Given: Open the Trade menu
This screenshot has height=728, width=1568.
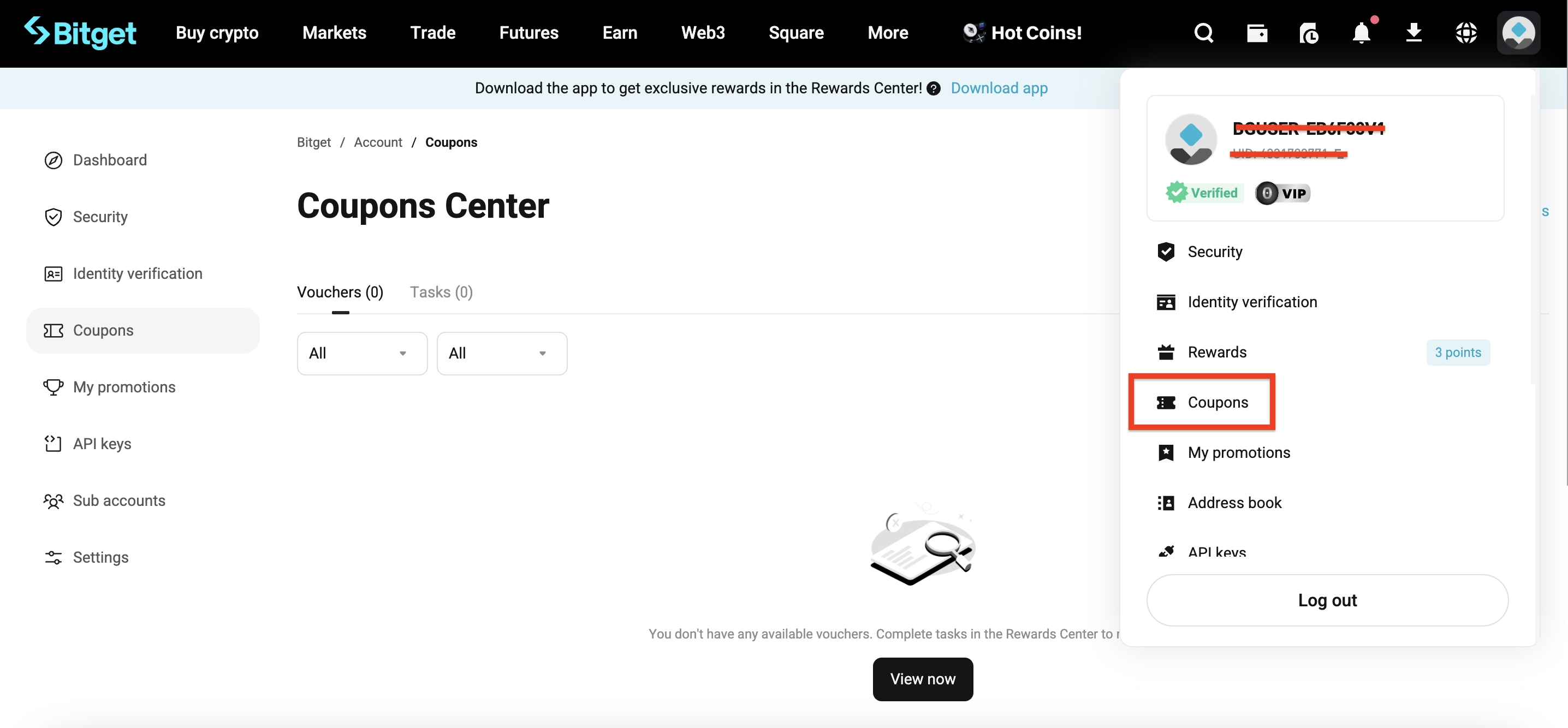Looking at the screenshot, I should 432,33.
